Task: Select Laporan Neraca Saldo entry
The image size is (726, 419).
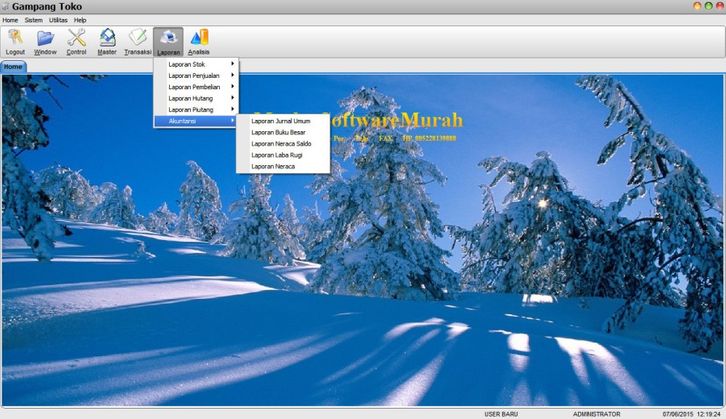Action: tap(281, 144)
